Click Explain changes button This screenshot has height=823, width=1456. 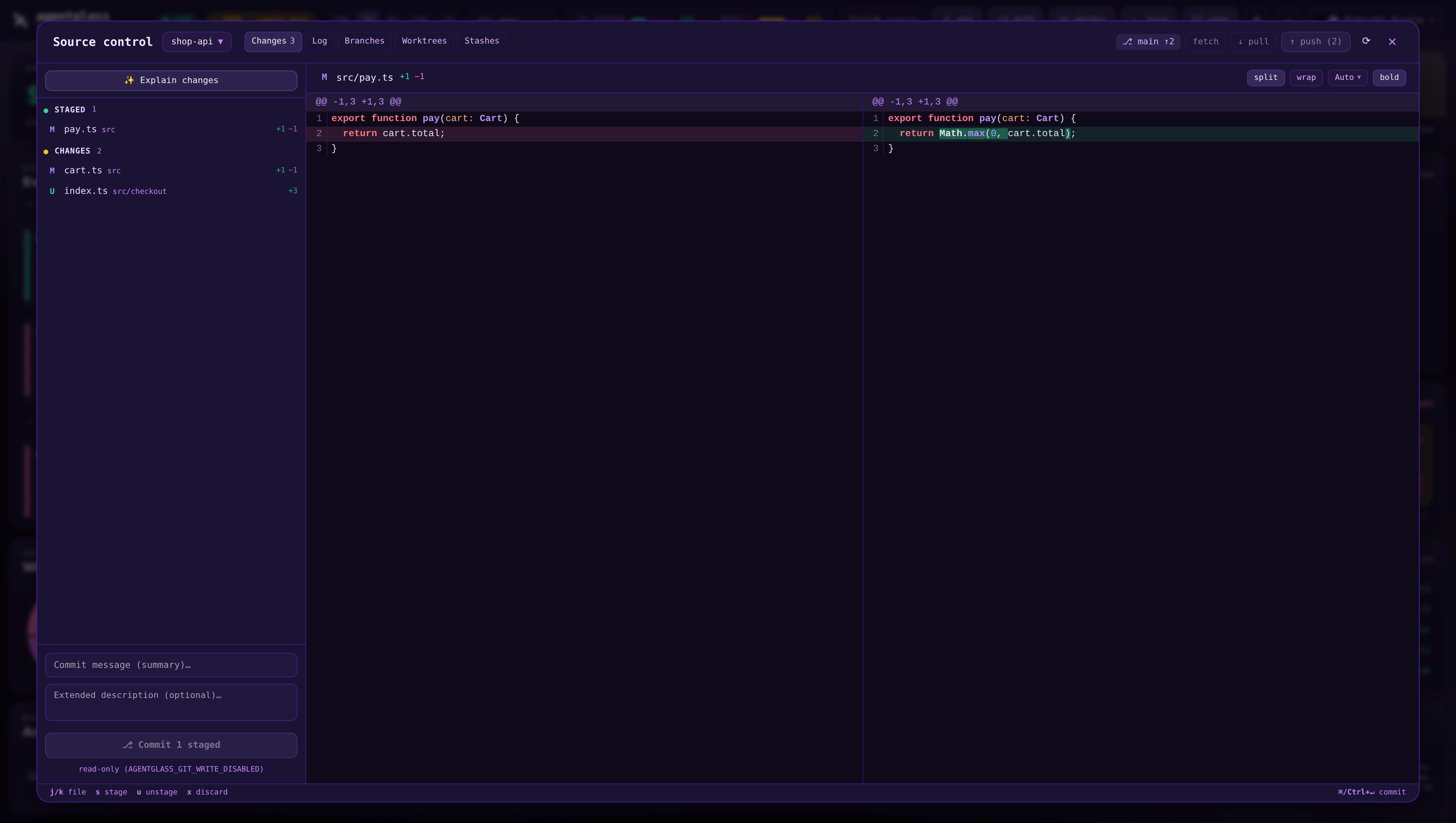[171, 80]
